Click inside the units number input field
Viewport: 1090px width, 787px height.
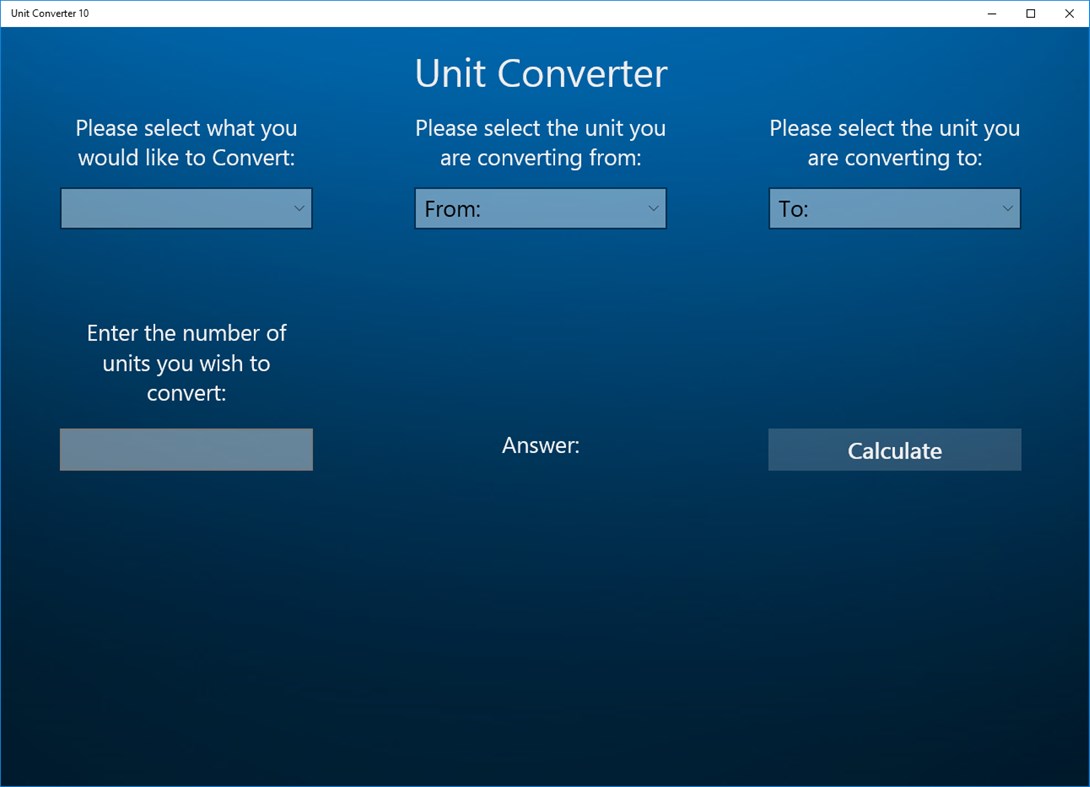pos(186,449)
